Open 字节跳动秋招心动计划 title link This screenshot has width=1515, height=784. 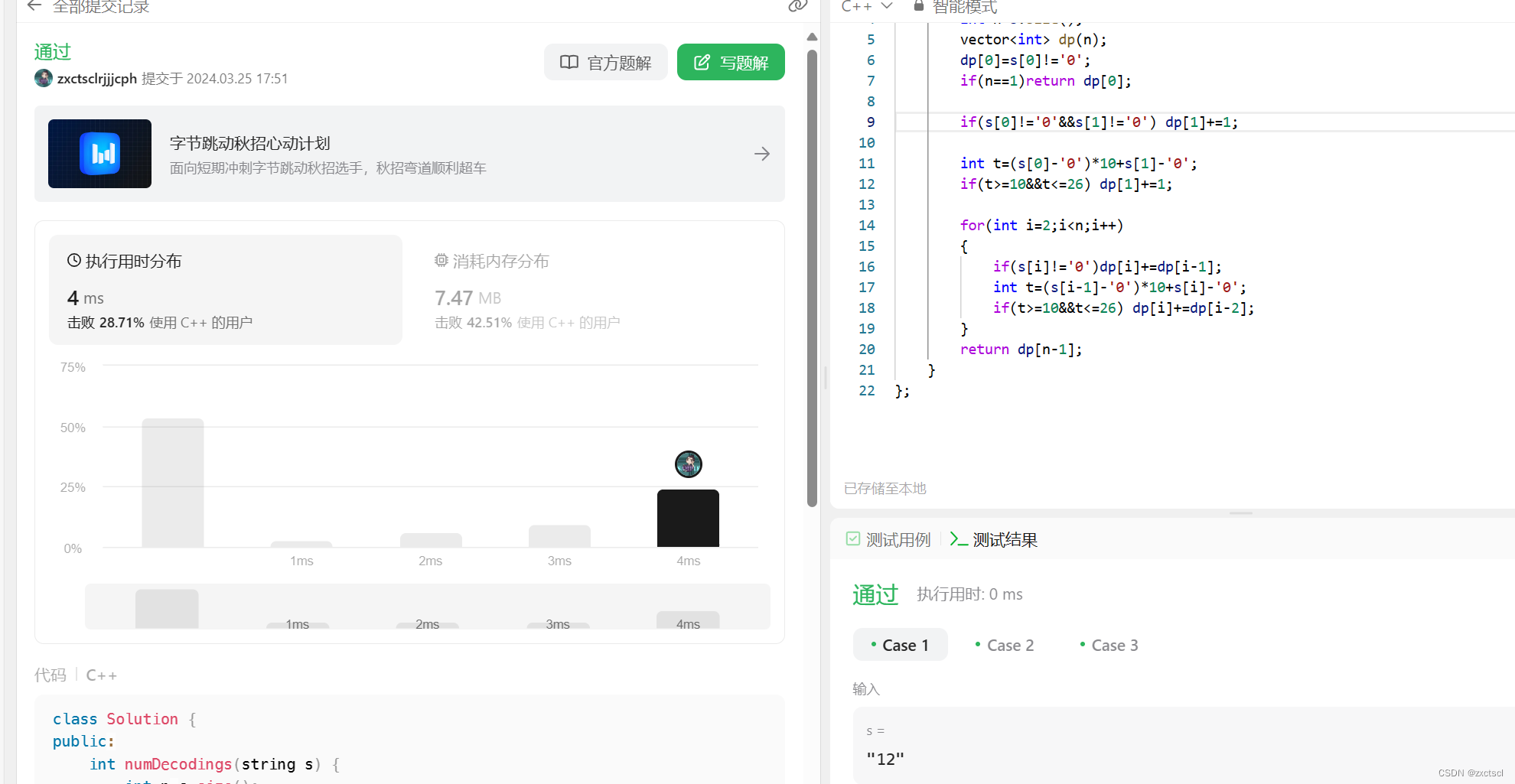pyautogui.click(x=250, y=143)
